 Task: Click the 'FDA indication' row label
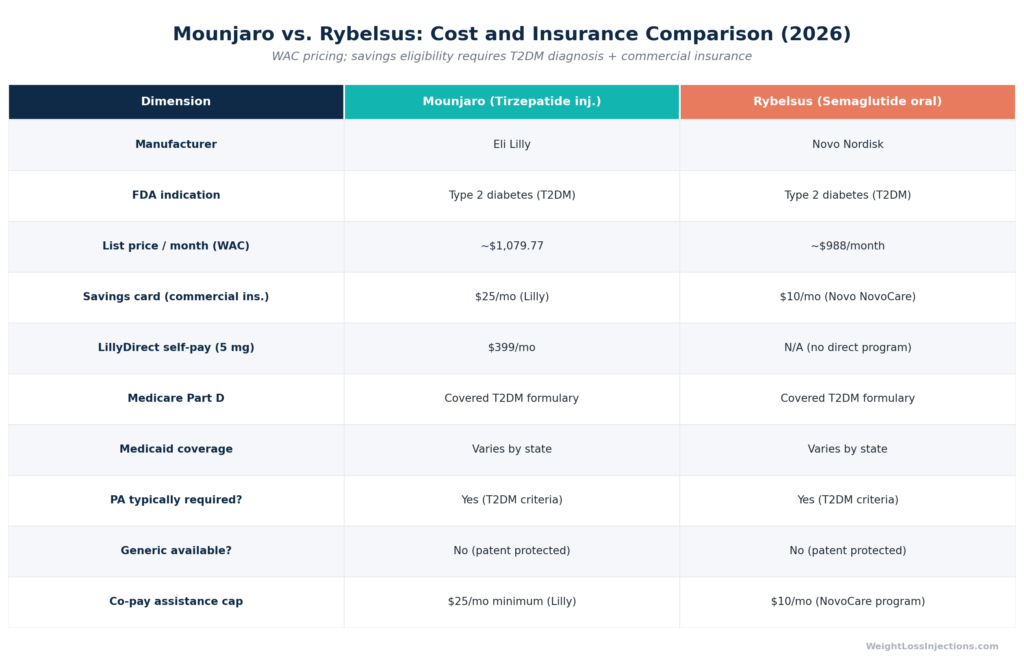pos(176,195)
